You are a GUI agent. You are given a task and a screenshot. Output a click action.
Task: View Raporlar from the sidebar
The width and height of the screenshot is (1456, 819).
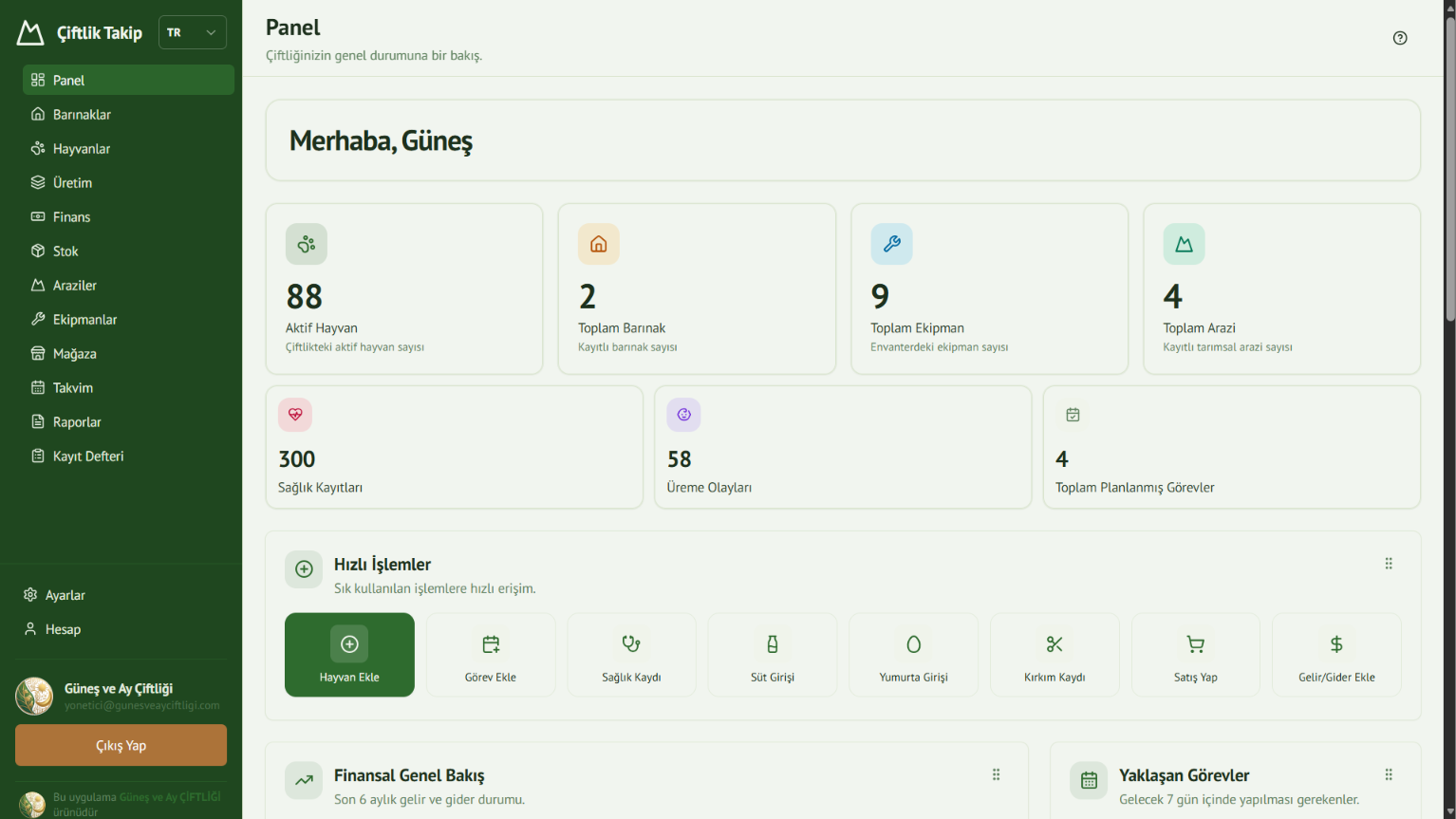128,421
